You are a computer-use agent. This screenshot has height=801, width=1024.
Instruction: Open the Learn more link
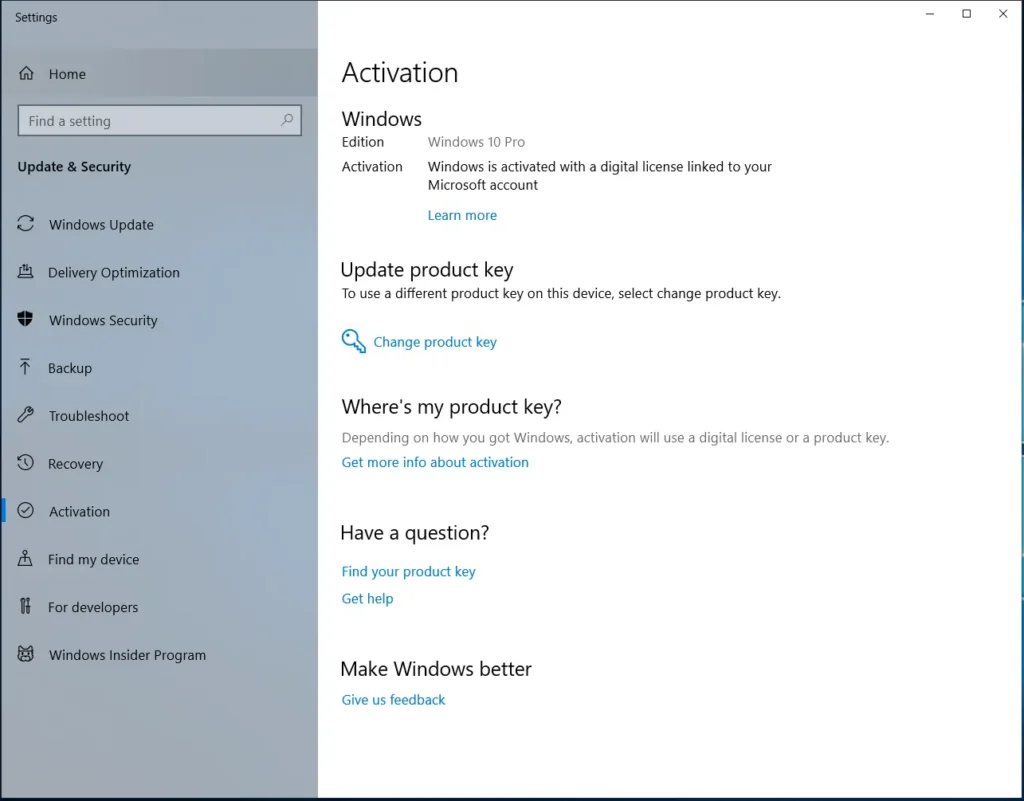pos(462,215)
